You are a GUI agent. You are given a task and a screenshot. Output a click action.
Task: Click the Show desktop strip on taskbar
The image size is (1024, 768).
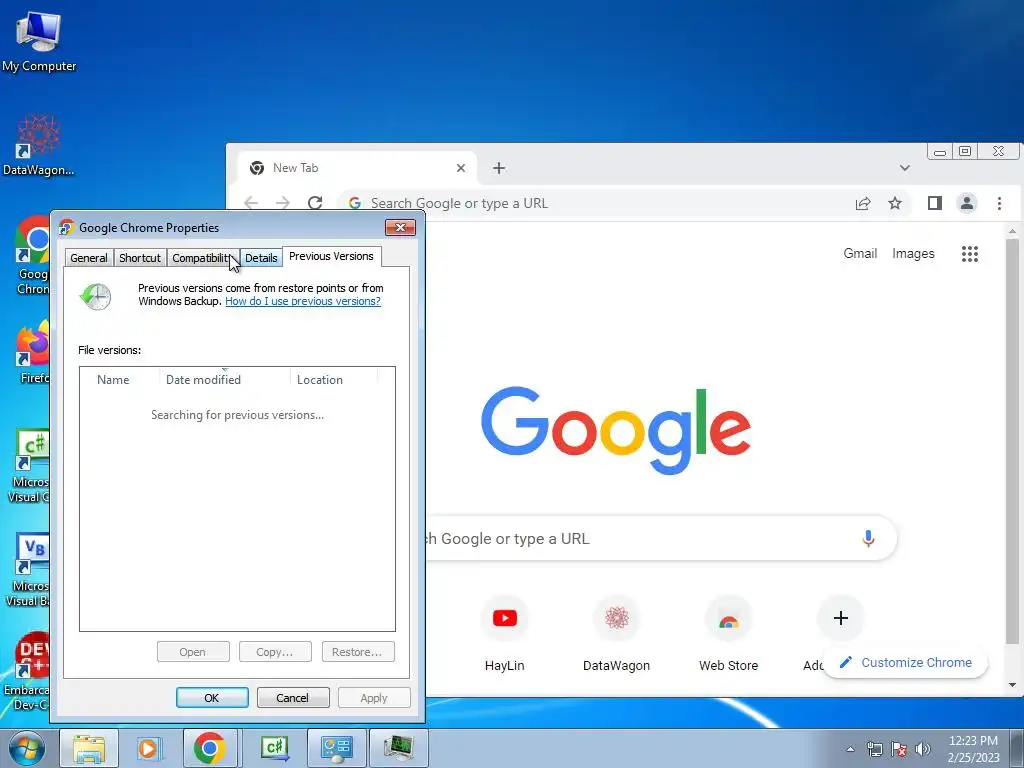point(1017,748)
